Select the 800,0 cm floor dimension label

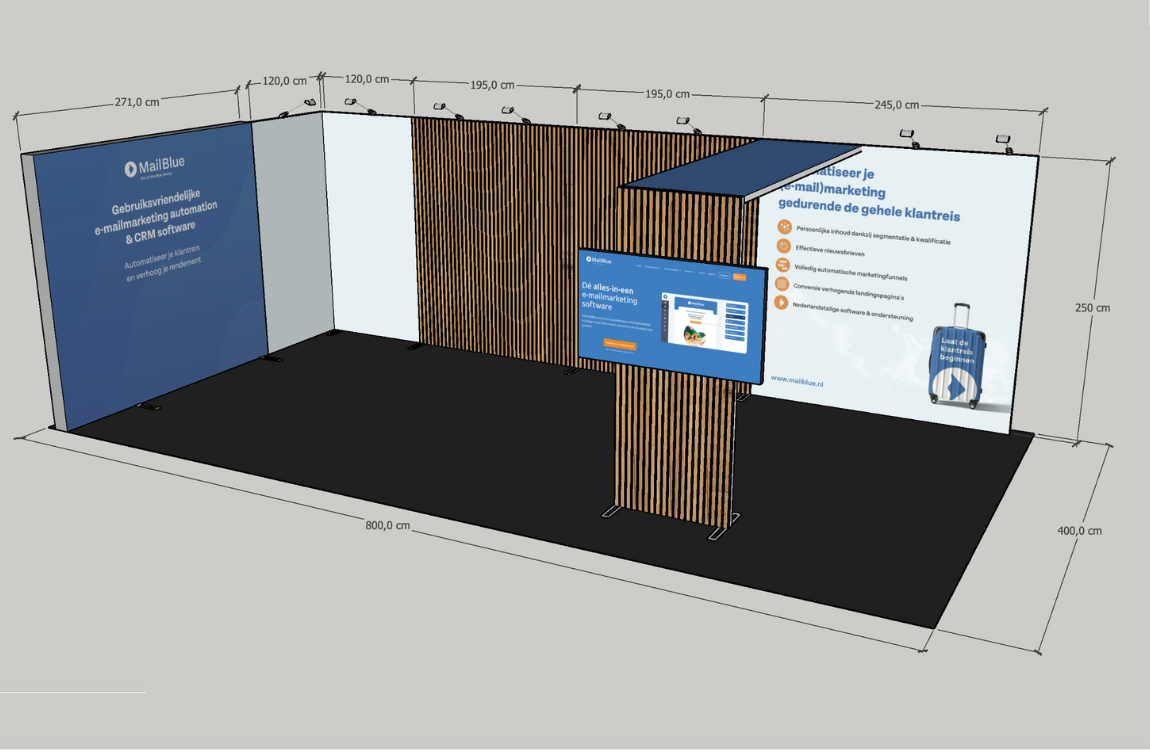(388, 525)
